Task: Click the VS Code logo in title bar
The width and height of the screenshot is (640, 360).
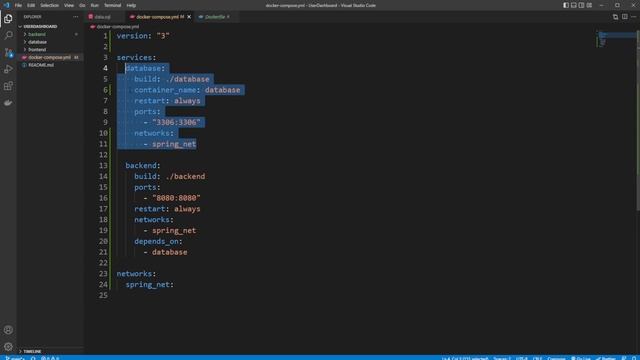Action: [6, 5]
